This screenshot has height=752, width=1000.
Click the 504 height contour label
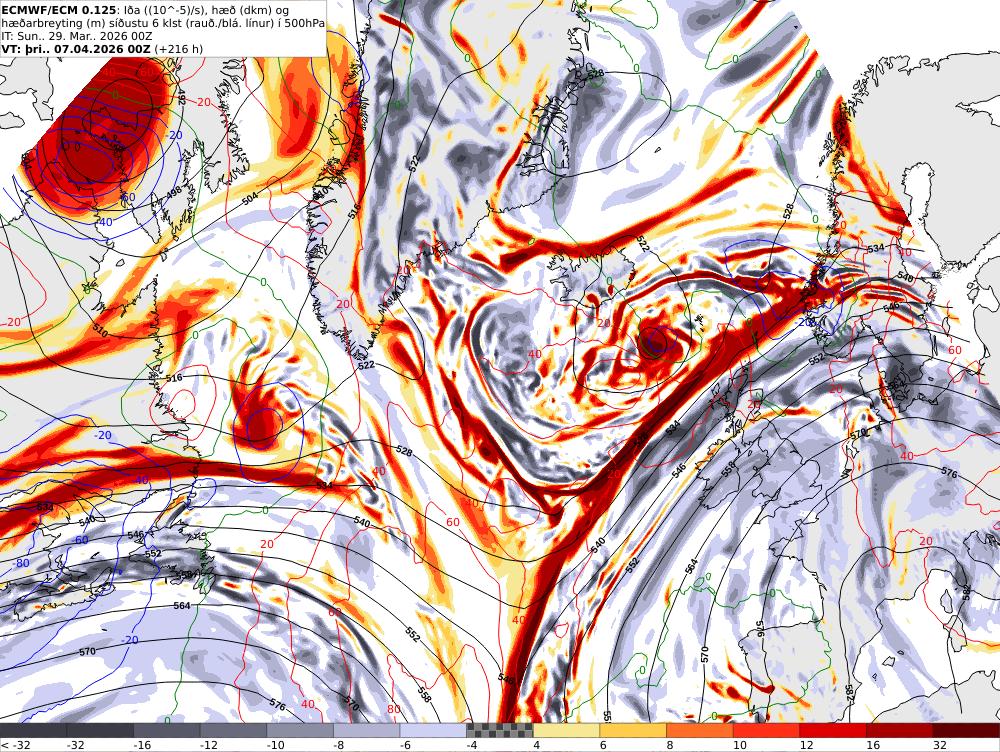250,197
